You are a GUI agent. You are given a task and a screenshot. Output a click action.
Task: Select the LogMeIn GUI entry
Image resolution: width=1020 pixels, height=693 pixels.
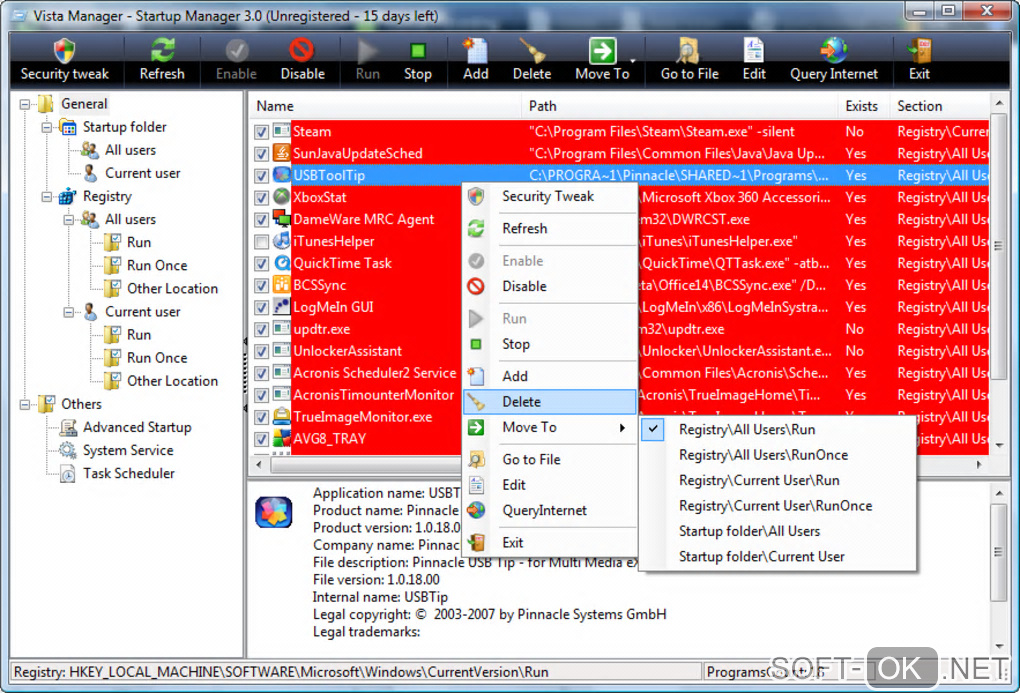(333, 307)
